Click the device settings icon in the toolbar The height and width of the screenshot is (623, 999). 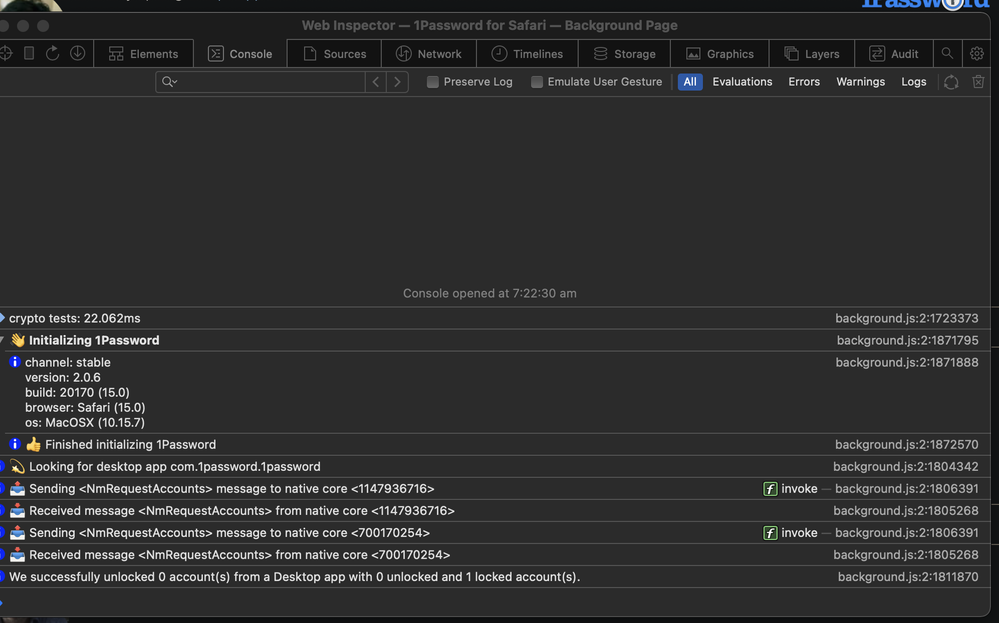click(29, 54)
